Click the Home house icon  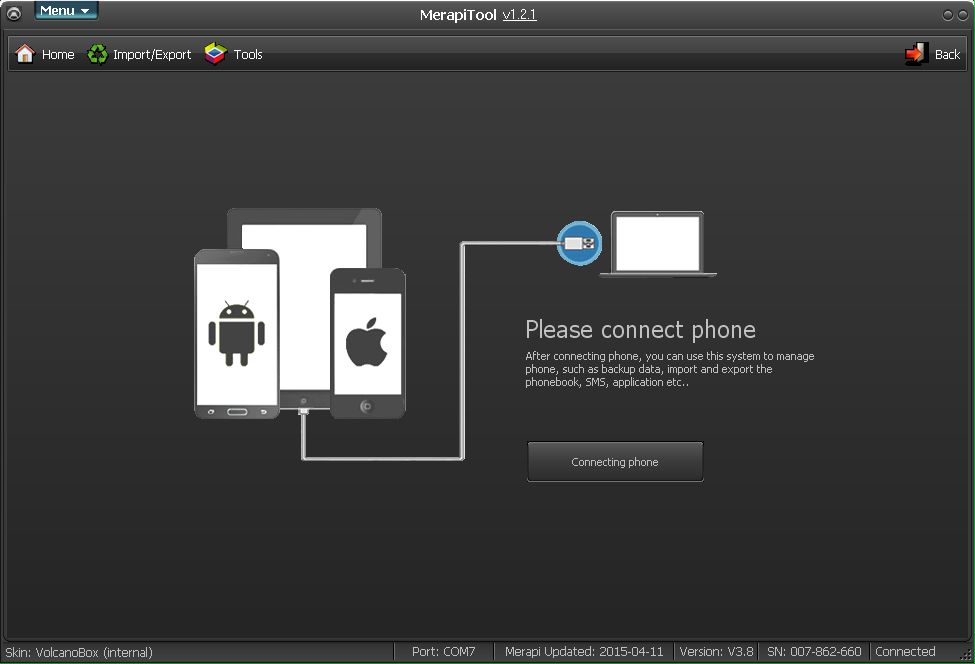click(25, 53)
